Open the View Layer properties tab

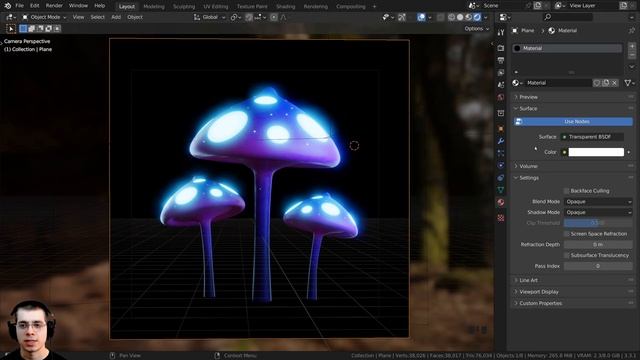501,73
